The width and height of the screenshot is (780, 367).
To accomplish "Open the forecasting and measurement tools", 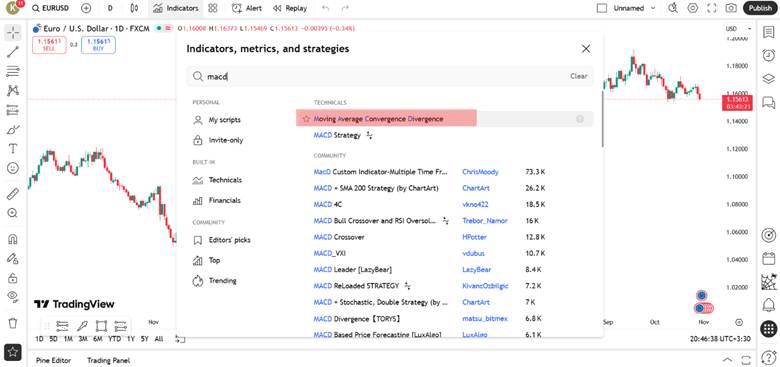I will (13, 110).
